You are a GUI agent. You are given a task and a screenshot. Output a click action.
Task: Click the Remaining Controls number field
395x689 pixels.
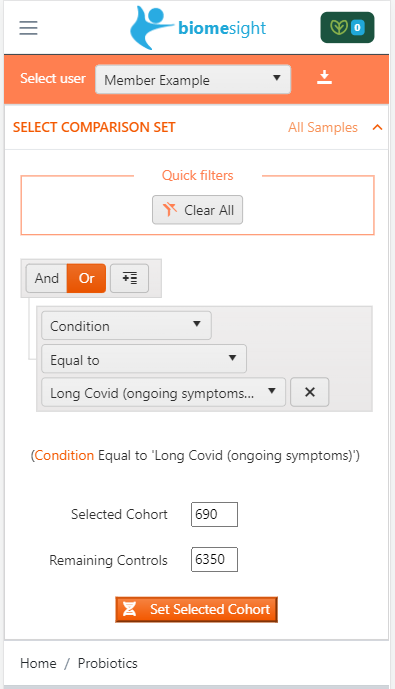coord(214,559)
